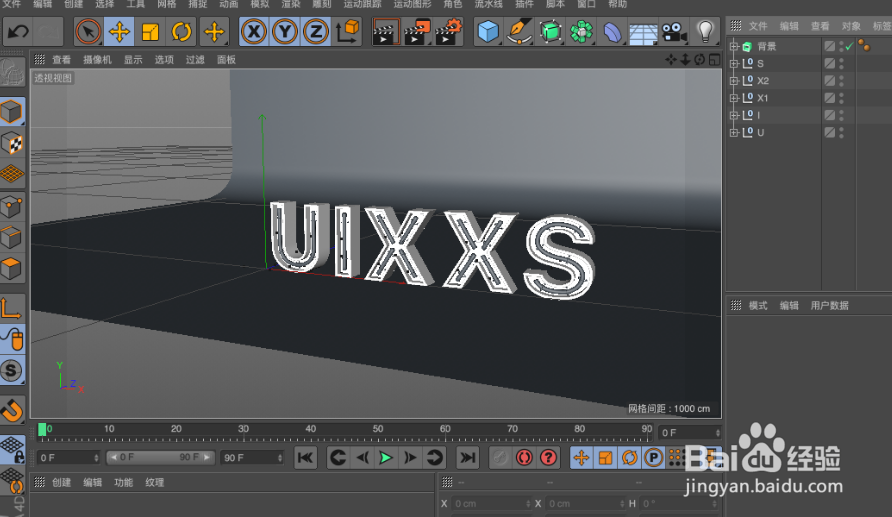The image size is (892, 517).
Task: Open the 对象 menu in object manager
Action: [x=852, y=26]
